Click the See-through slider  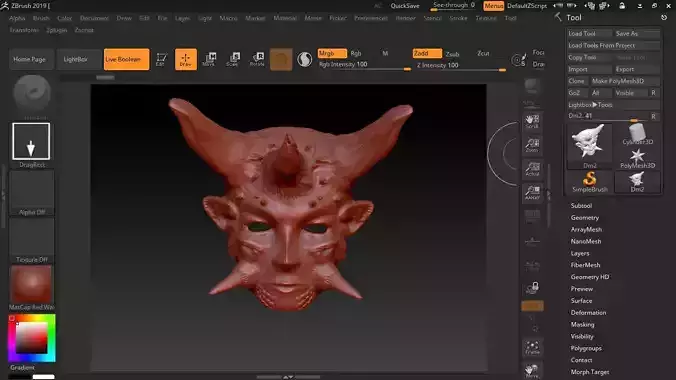point(454,6)
